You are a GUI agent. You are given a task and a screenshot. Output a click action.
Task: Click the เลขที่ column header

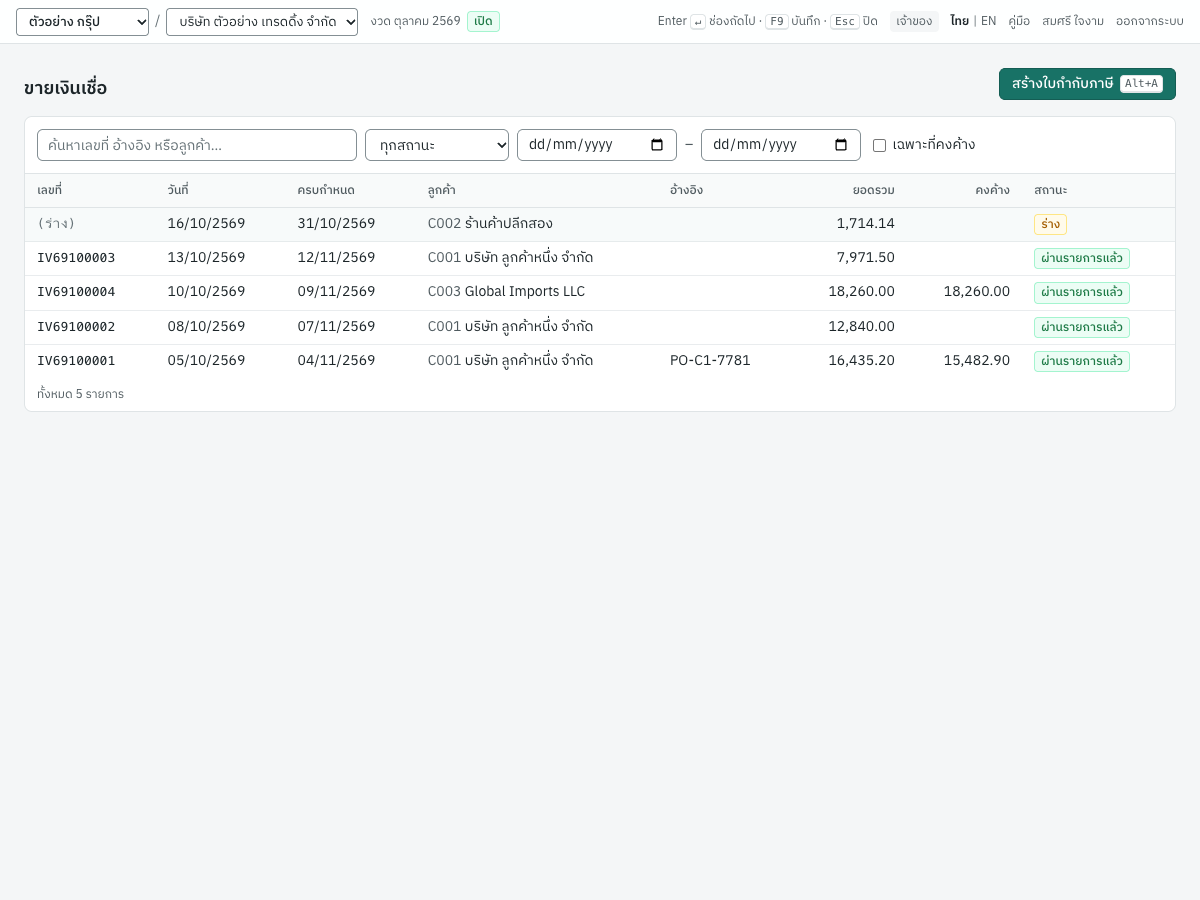[x=49, y=190]
